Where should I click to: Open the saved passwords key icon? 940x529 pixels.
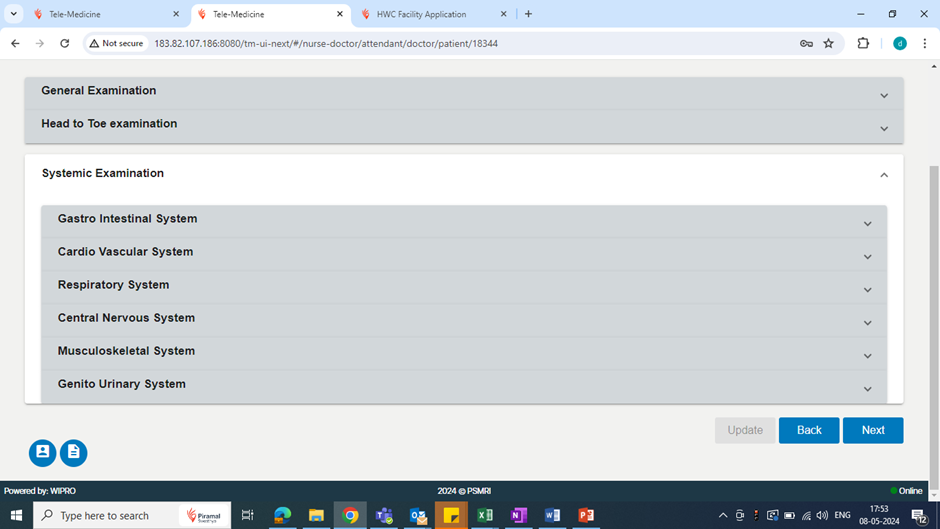(806, 43)
